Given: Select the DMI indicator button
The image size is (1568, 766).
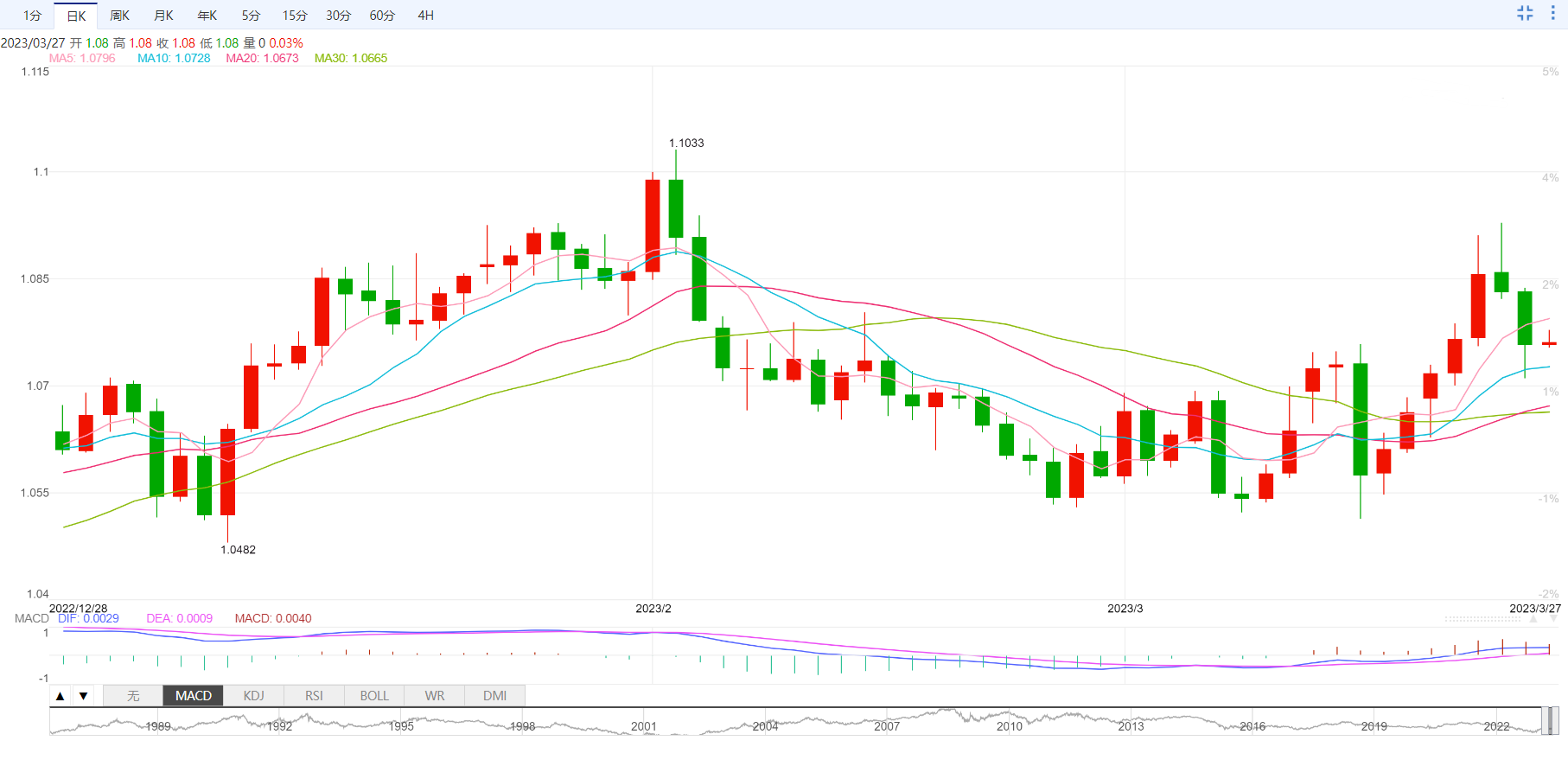Looking at the screenshot, I should (495, 696).
